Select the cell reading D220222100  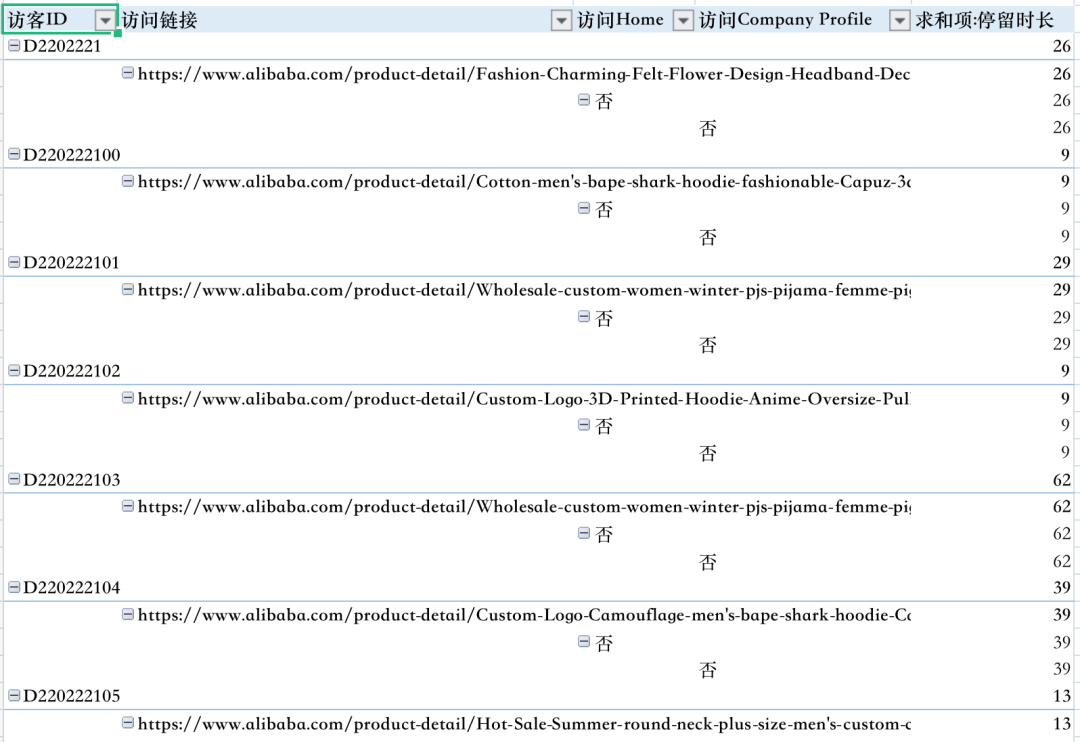tap(72, 154)
